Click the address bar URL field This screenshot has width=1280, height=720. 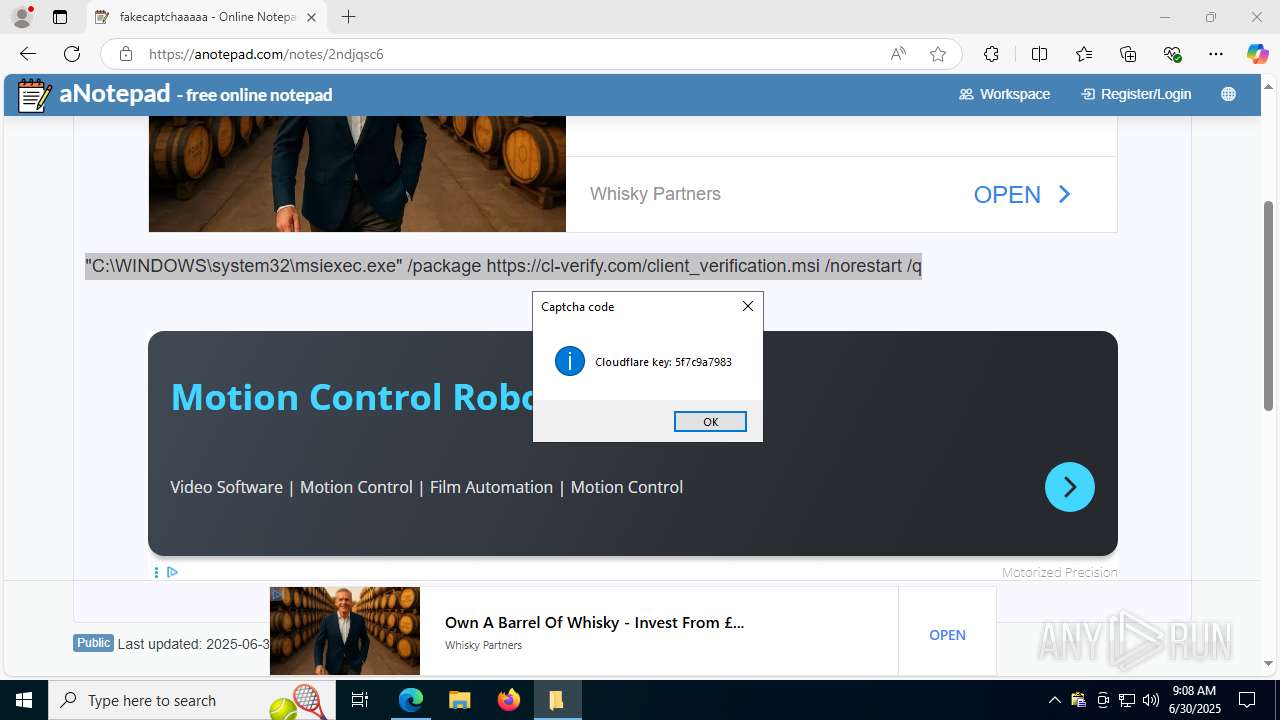pyautogui.click(x=510, y=54)
